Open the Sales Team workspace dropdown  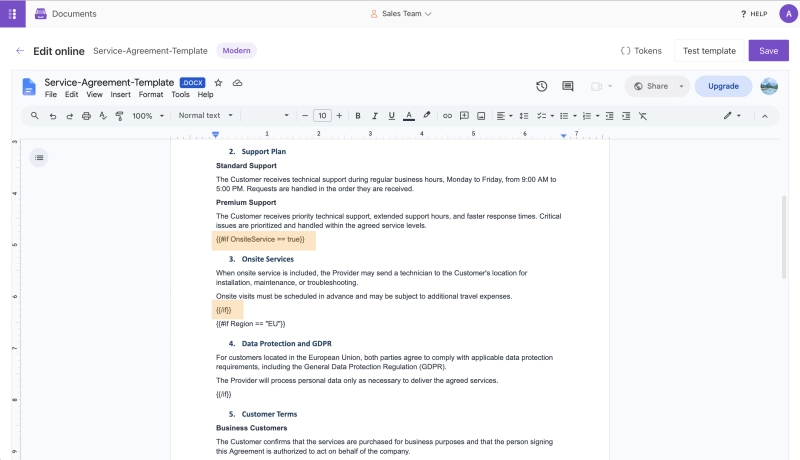(401, 14)
